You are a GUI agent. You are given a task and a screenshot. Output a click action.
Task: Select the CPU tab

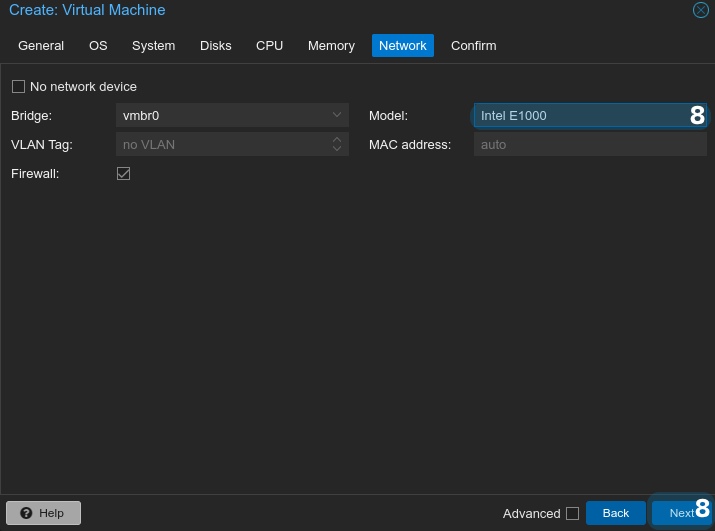(x=269, y=46)
